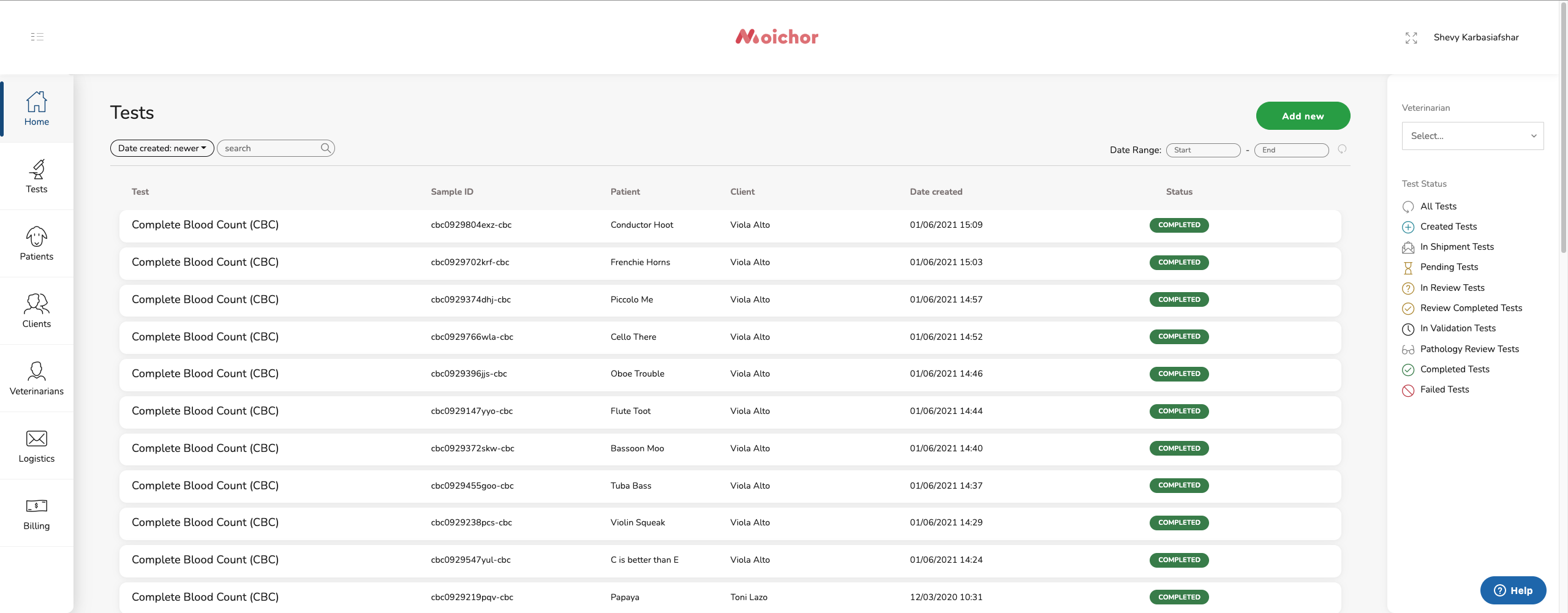
Task: Click the search magnifier icon
Action: (326, 148)
